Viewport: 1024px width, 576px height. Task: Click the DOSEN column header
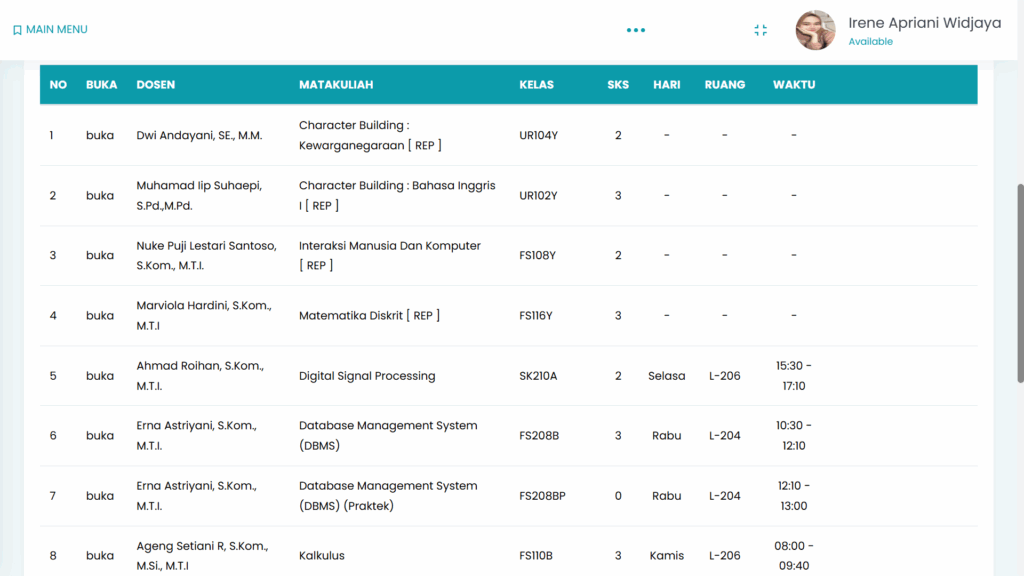tap(156, 85)
